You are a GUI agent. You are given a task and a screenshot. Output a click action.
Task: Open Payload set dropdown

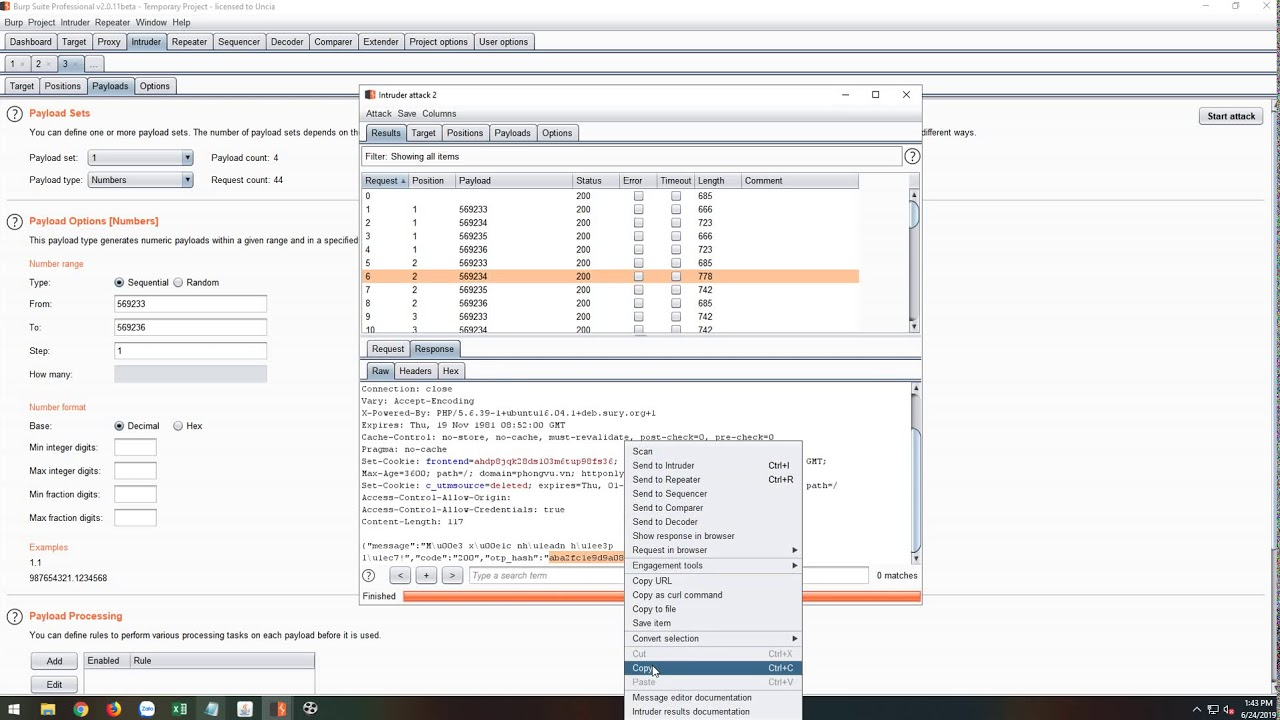point(140,158)
